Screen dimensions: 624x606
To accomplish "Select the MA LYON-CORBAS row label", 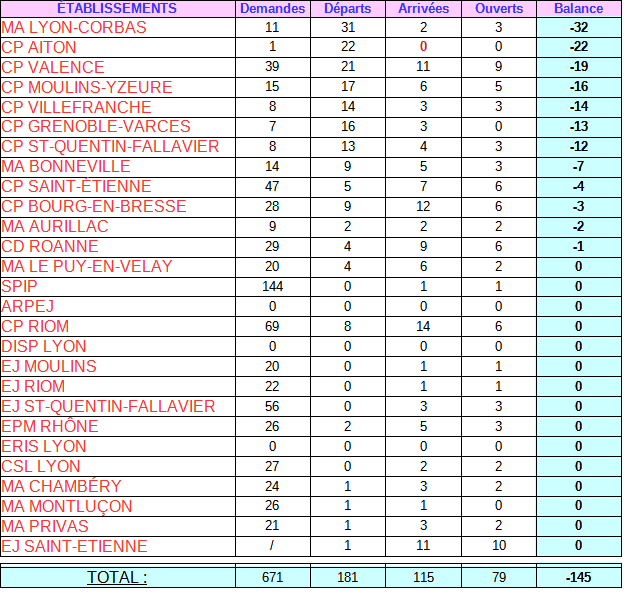I will point(74,27).
